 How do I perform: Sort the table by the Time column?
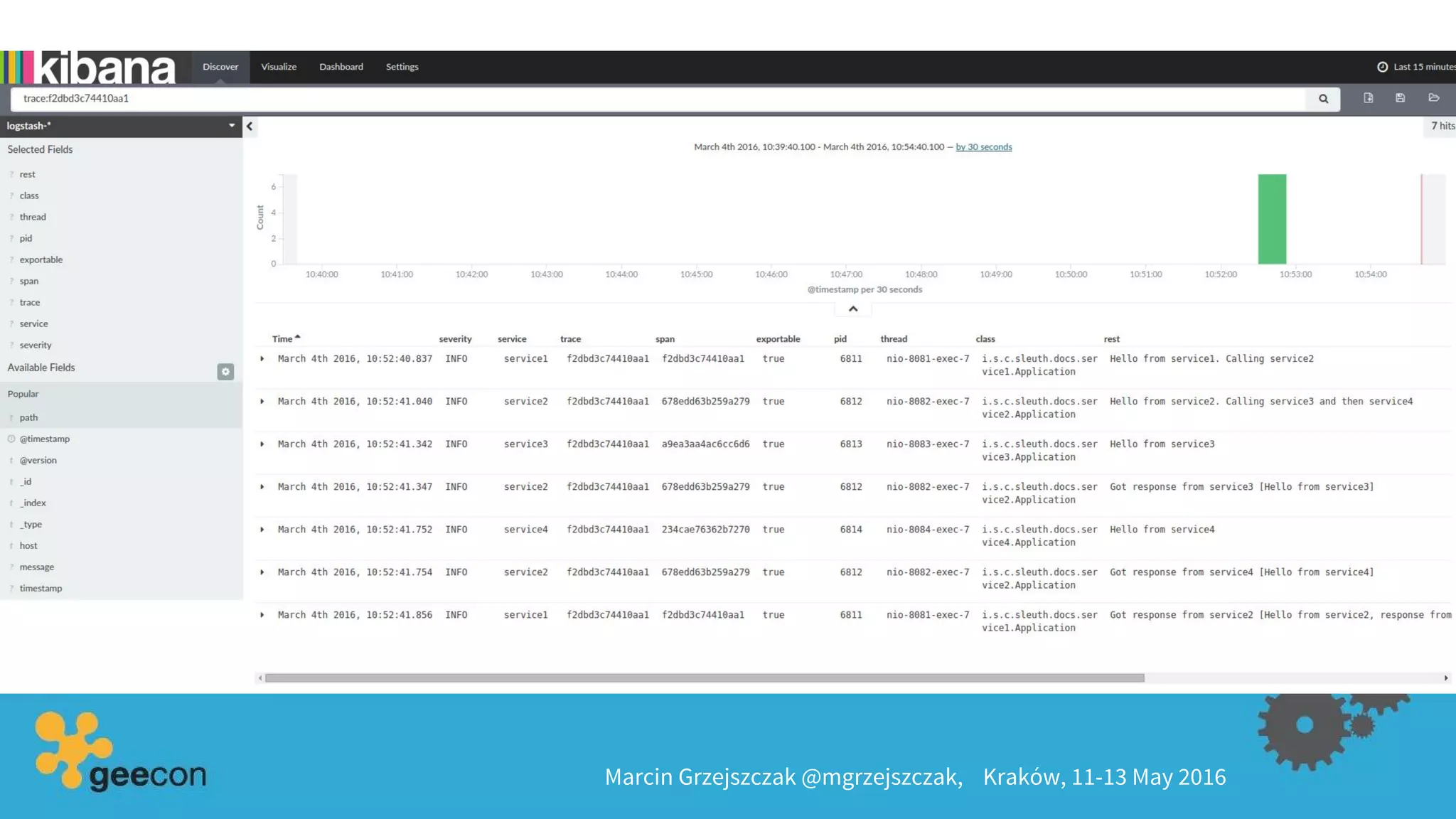[283, 339]
